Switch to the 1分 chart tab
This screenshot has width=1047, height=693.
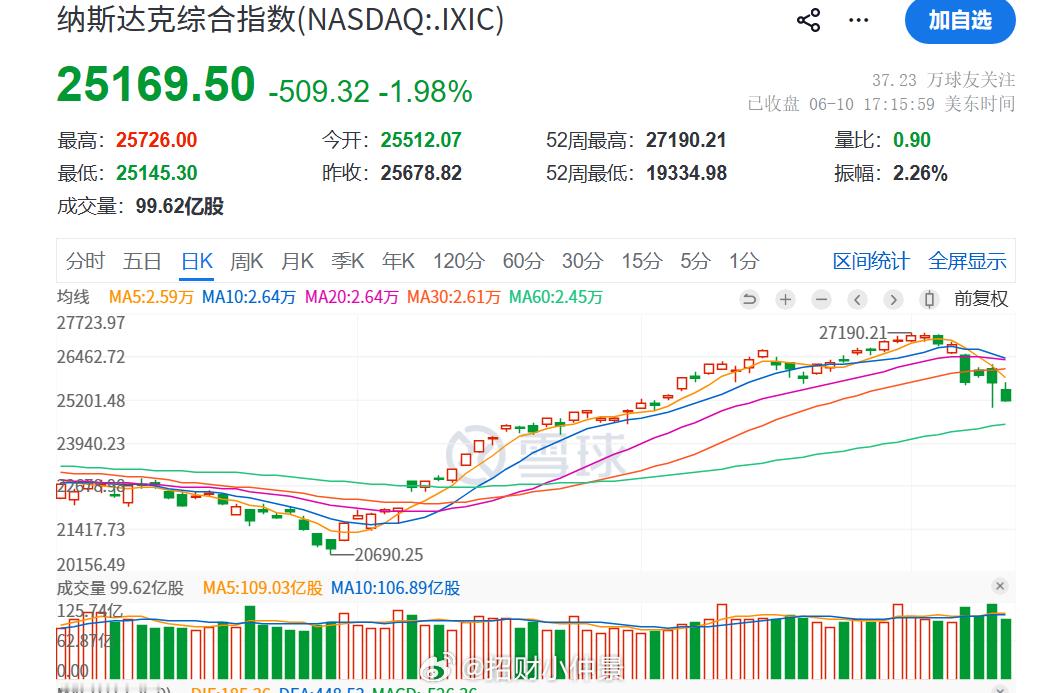(744, 260)
